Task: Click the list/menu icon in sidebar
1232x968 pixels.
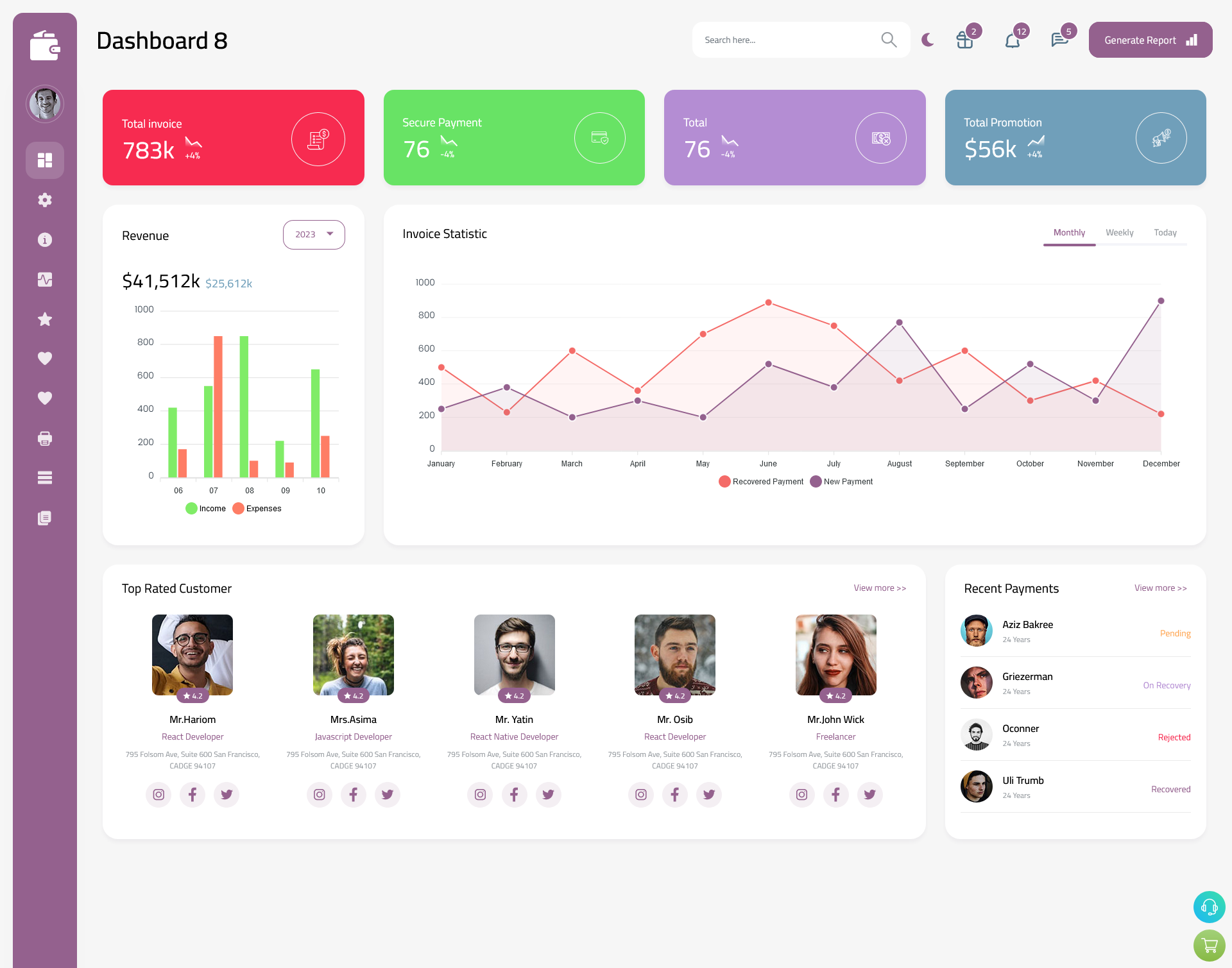Action: (x=45, y=478)
